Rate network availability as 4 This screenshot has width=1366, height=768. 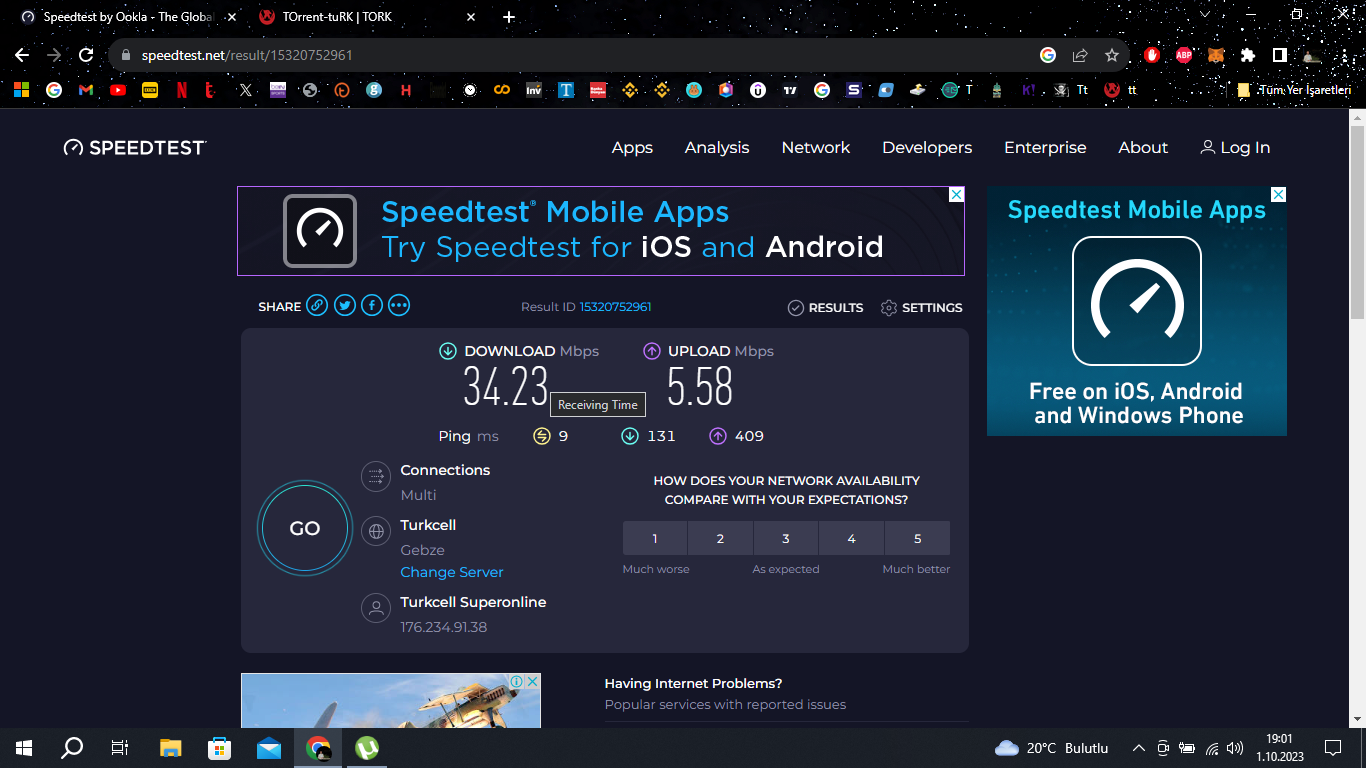pos(851,538)
